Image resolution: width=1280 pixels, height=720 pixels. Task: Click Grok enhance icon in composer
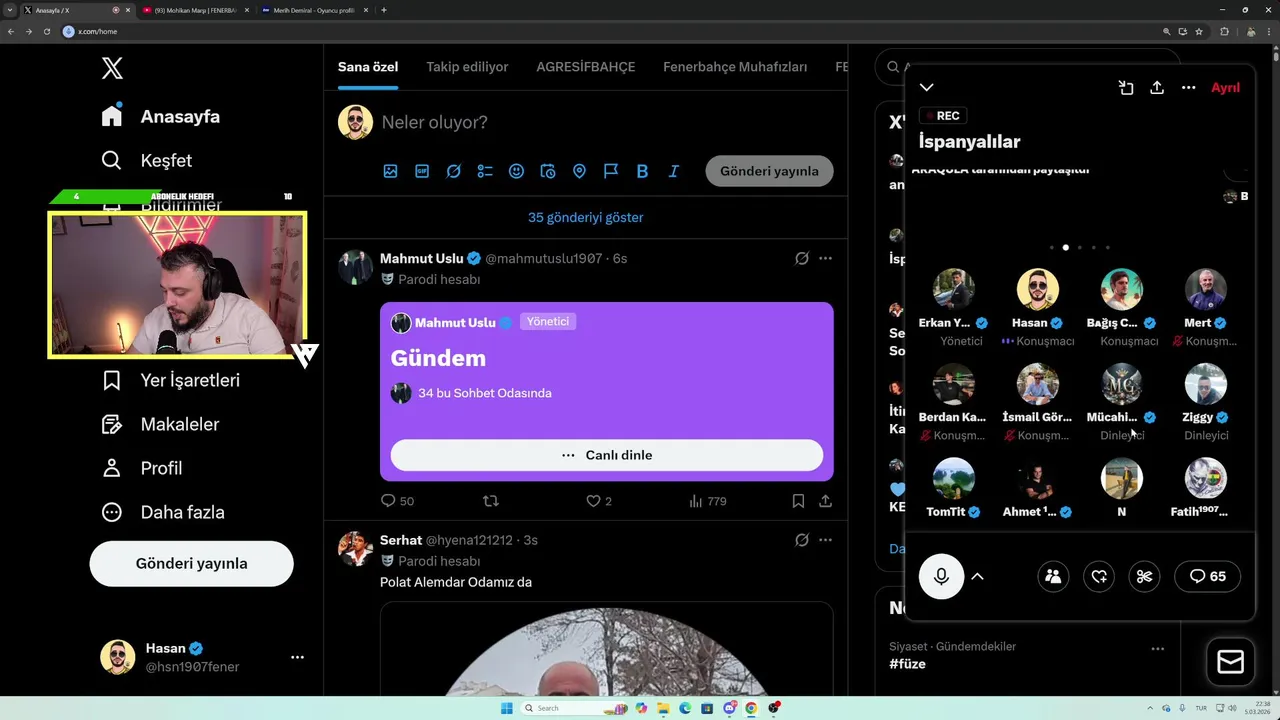point(453,171)
